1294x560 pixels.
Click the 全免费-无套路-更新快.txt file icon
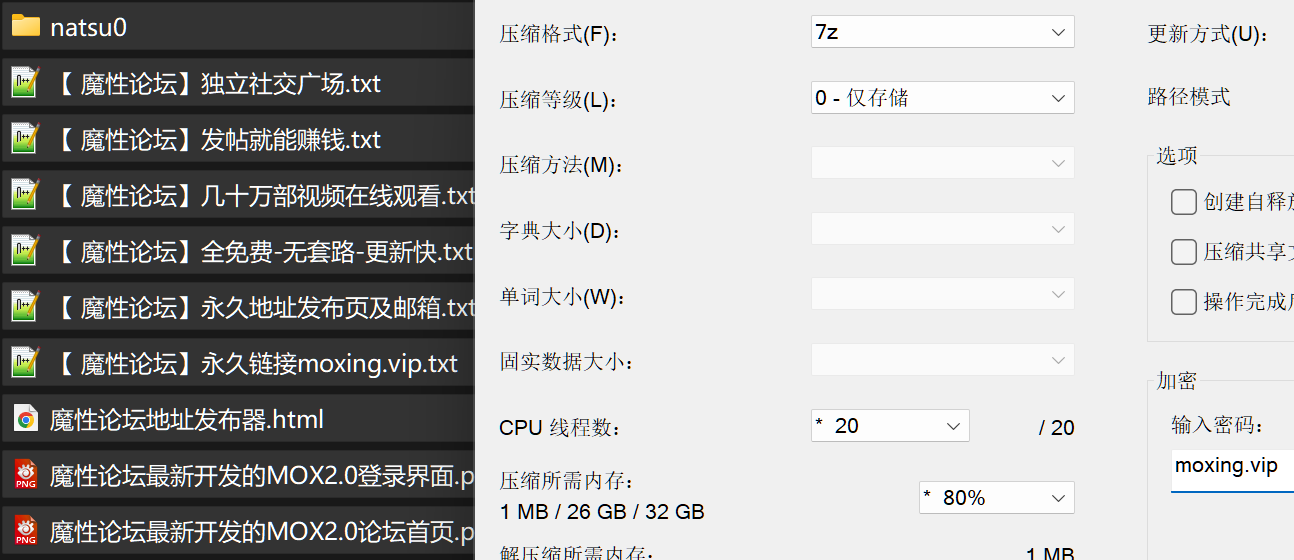pyautogui.click(x=26, y=251)
